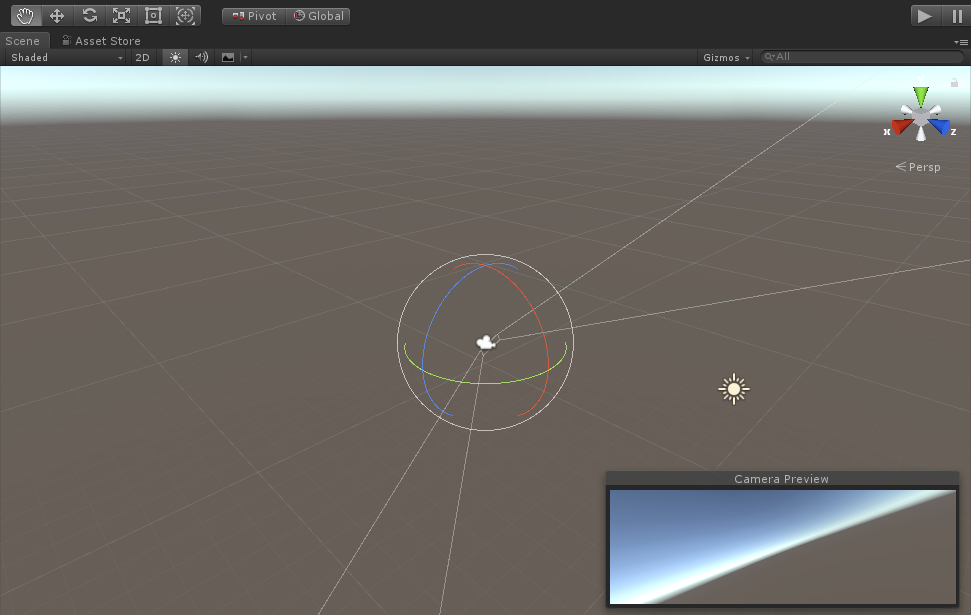Toggle Global coordinate handle with Global button
This screenshot has height=615, width=971.
[318, 15]
